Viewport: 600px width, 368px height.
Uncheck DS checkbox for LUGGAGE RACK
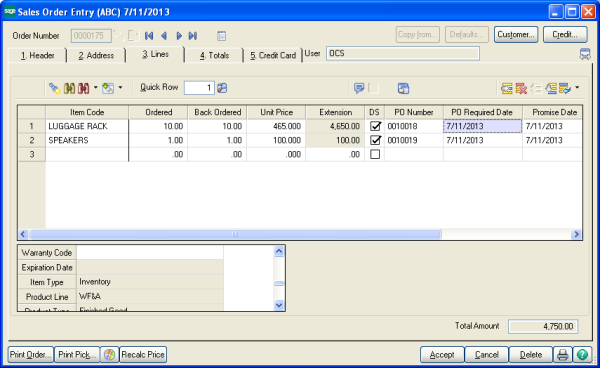375,126
